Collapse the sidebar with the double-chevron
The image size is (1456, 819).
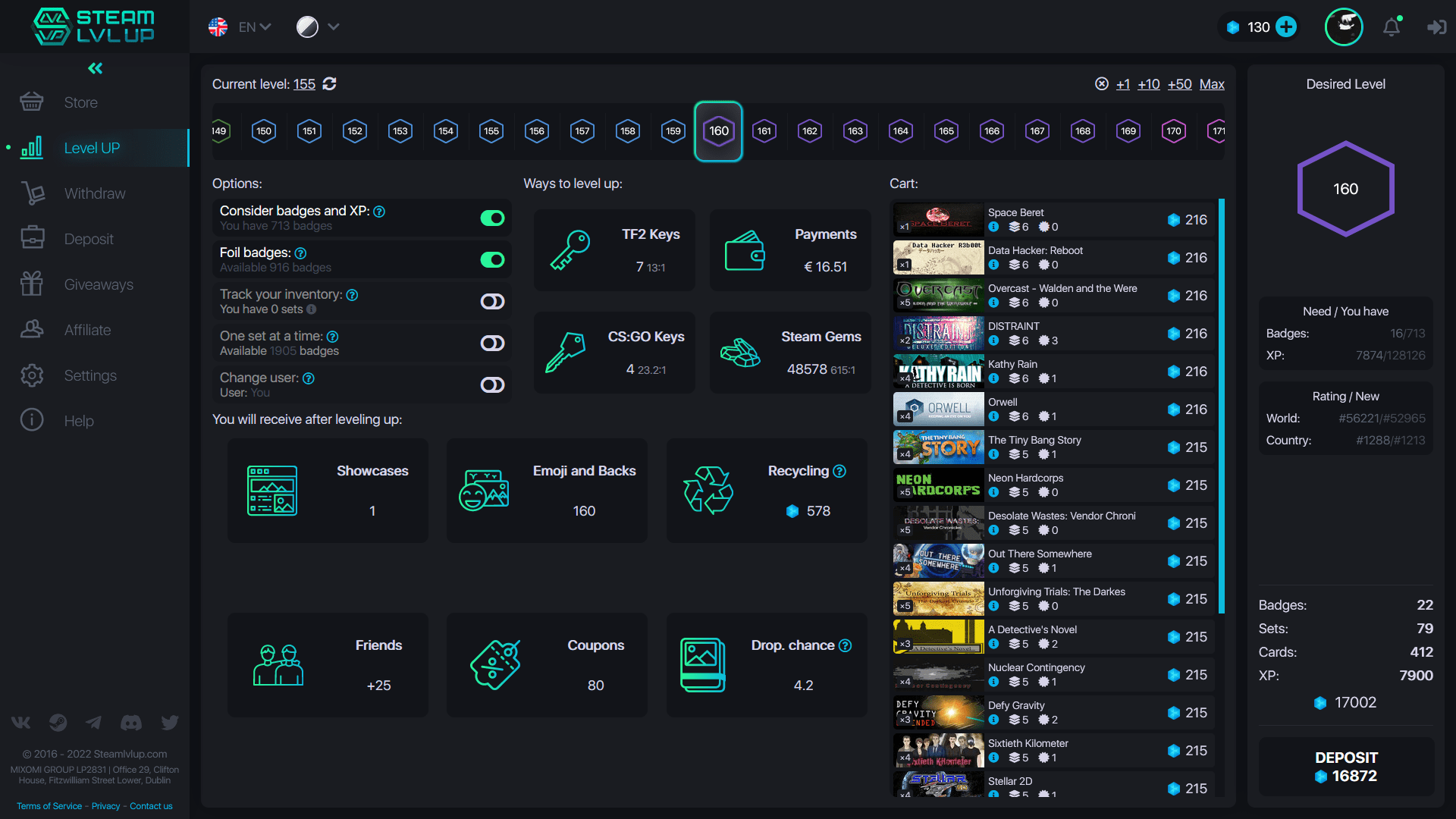(x=95, y=68)
